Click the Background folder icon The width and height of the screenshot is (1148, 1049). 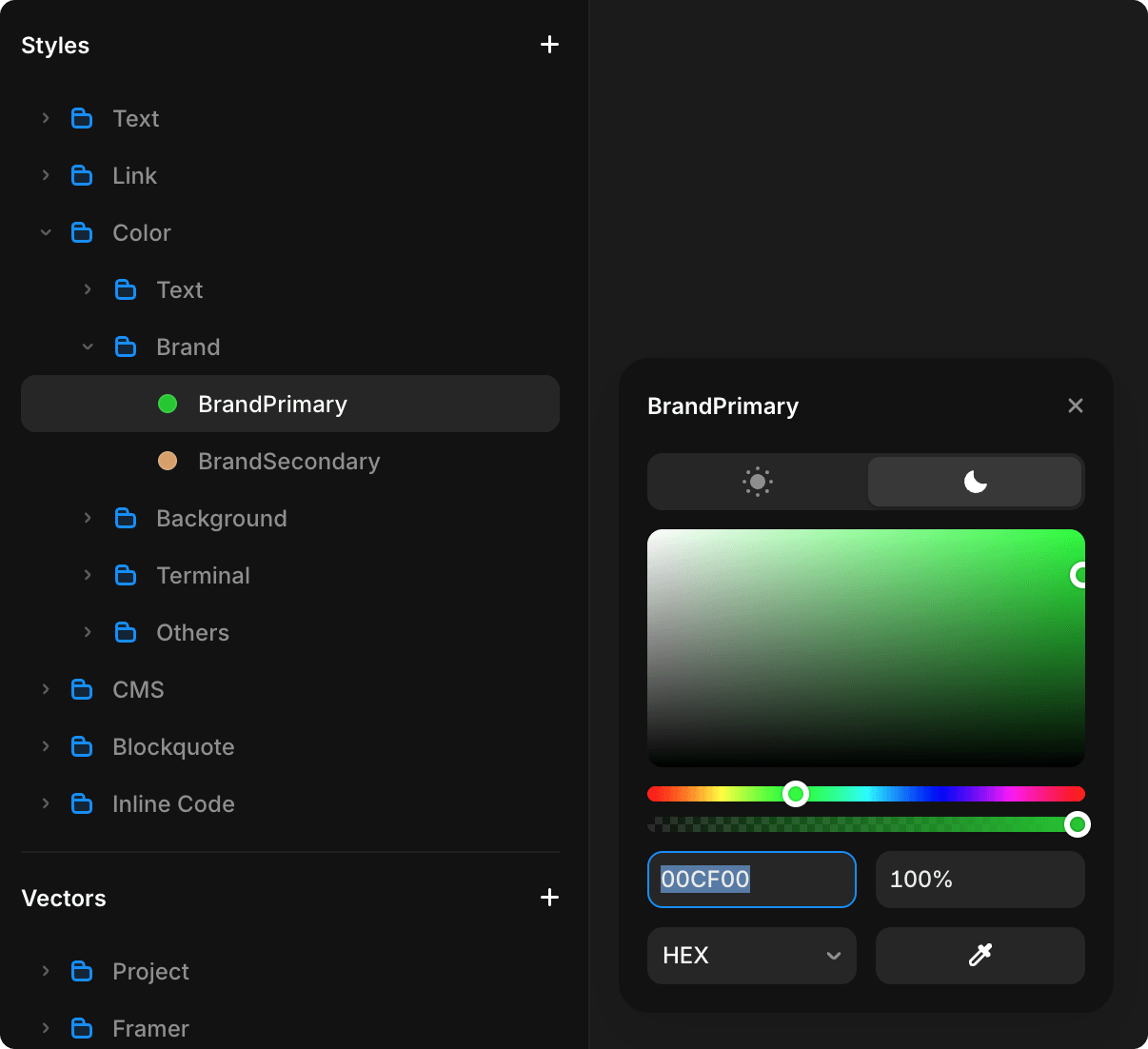click(126, 518)
